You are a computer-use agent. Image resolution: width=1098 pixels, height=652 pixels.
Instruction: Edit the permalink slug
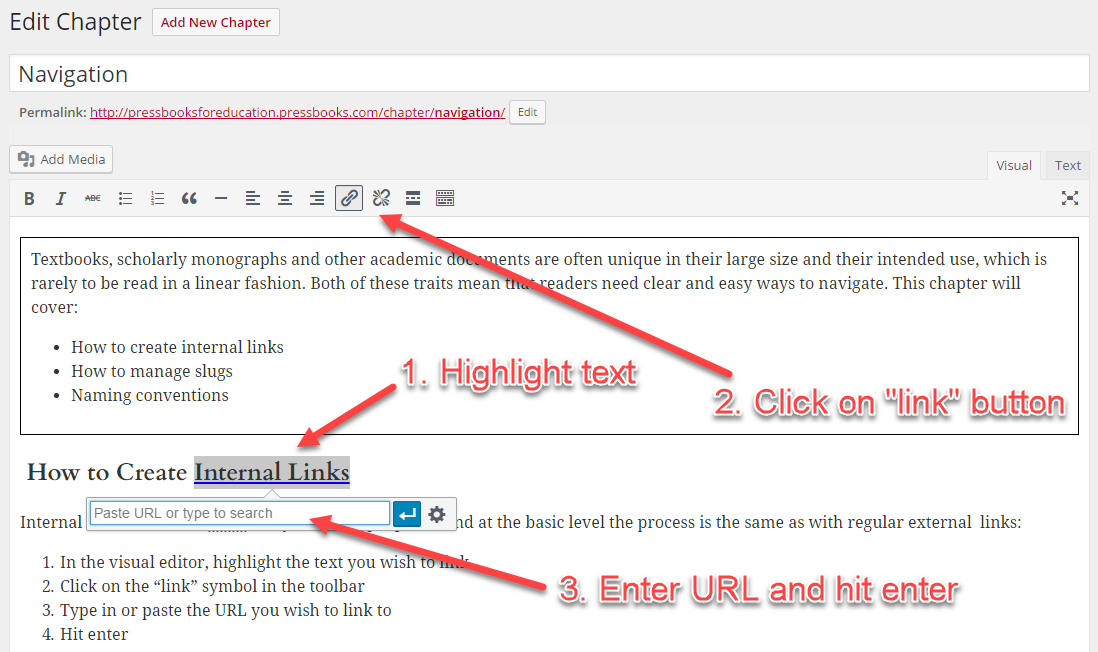pos(527,112)
